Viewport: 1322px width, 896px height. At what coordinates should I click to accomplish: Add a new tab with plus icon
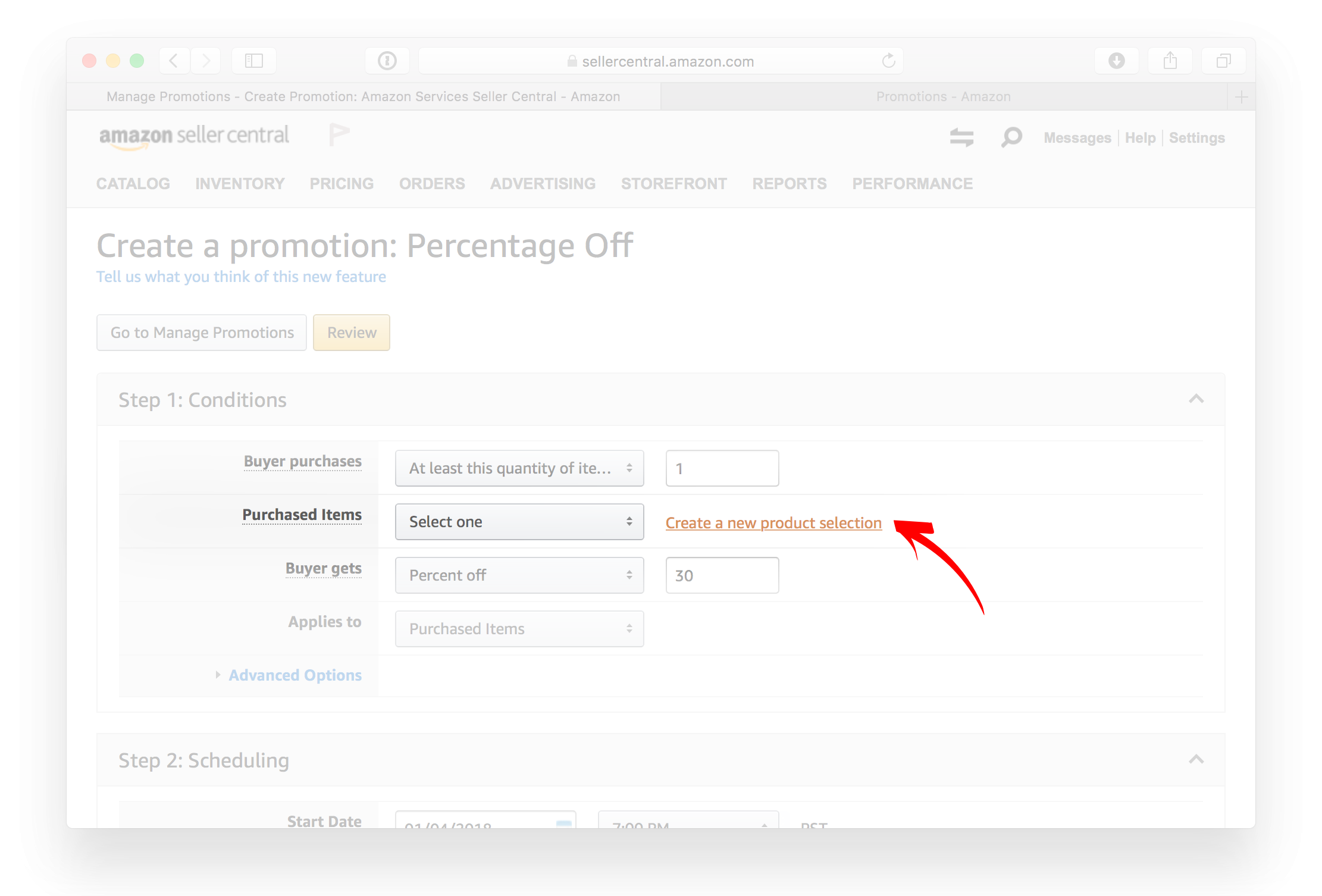[x=1242, y=97]
